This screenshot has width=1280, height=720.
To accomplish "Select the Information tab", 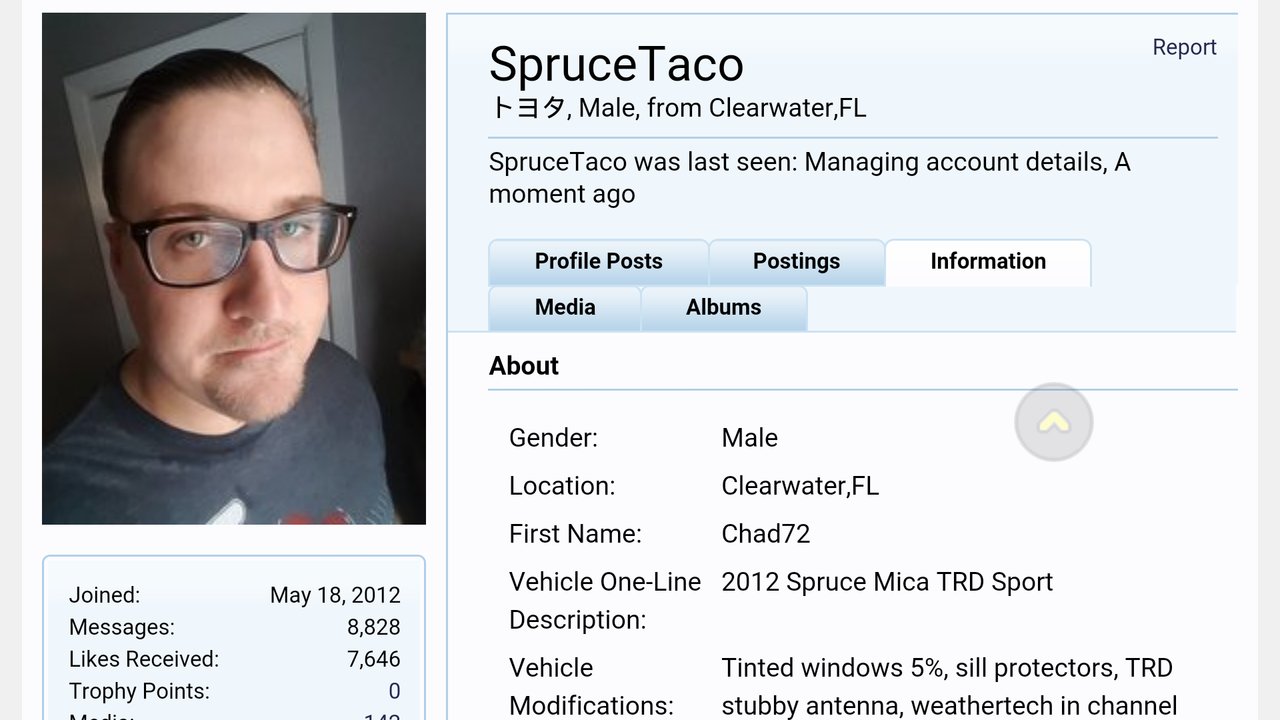I will pyautogui.click(x=988, y=262).
